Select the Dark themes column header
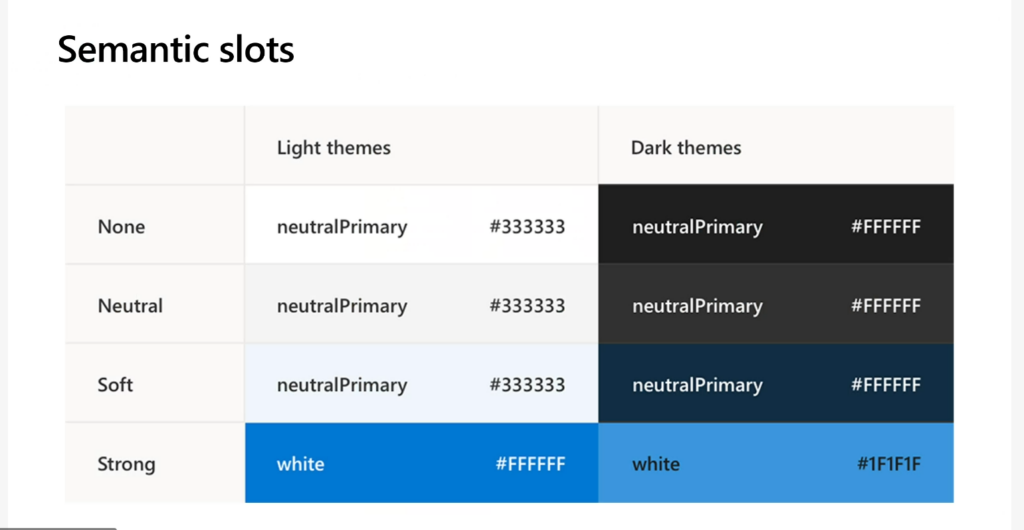 coord(686,148)
